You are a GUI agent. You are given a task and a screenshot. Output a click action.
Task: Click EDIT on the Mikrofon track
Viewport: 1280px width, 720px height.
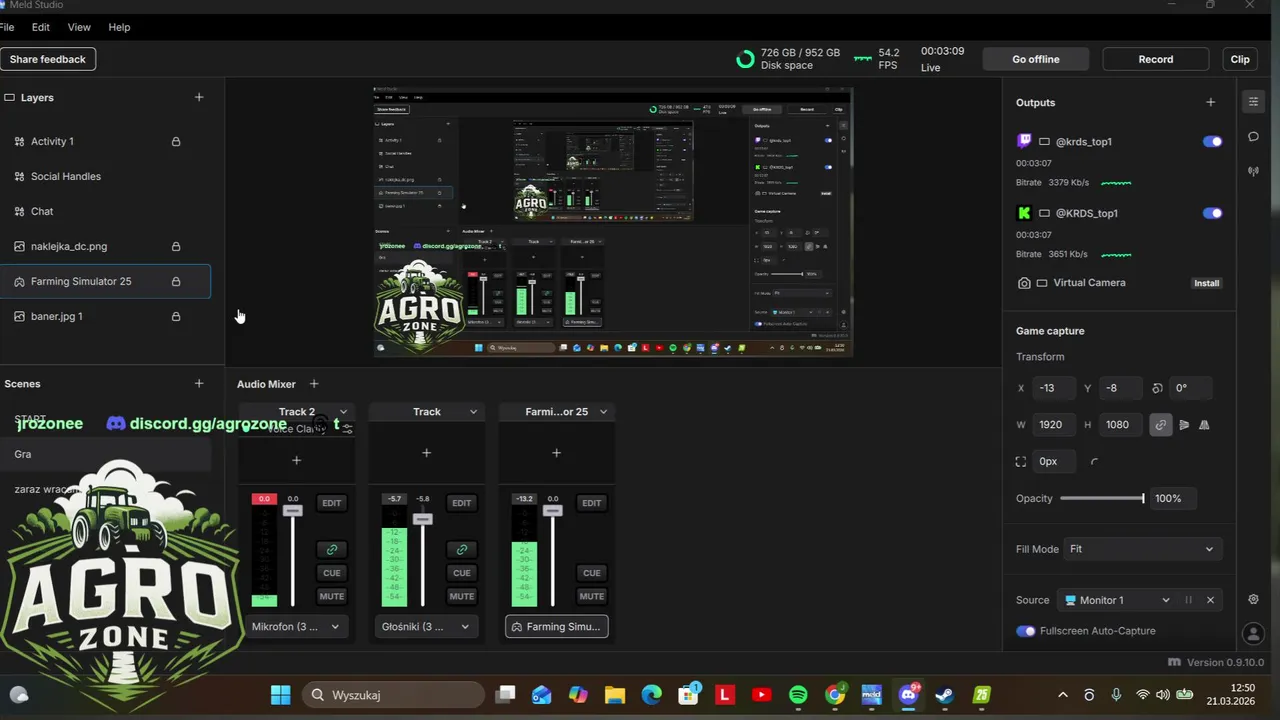[x=332, y=503]
